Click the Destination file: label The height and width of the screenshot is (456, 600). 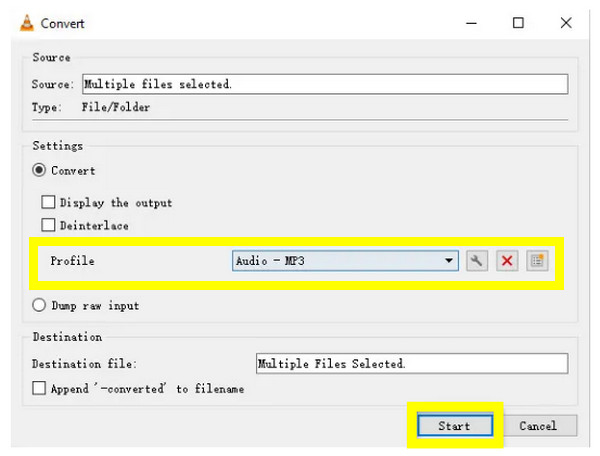pos(84,363)
